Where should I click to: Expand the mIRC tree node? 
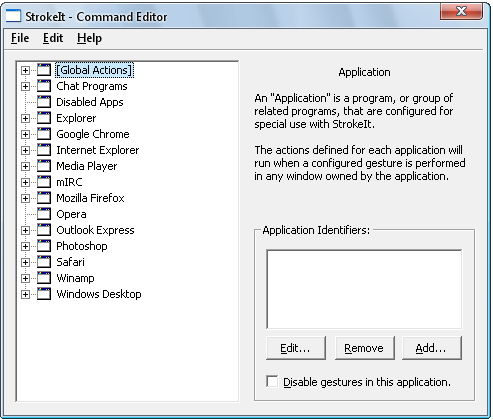[x=25, y=182]
